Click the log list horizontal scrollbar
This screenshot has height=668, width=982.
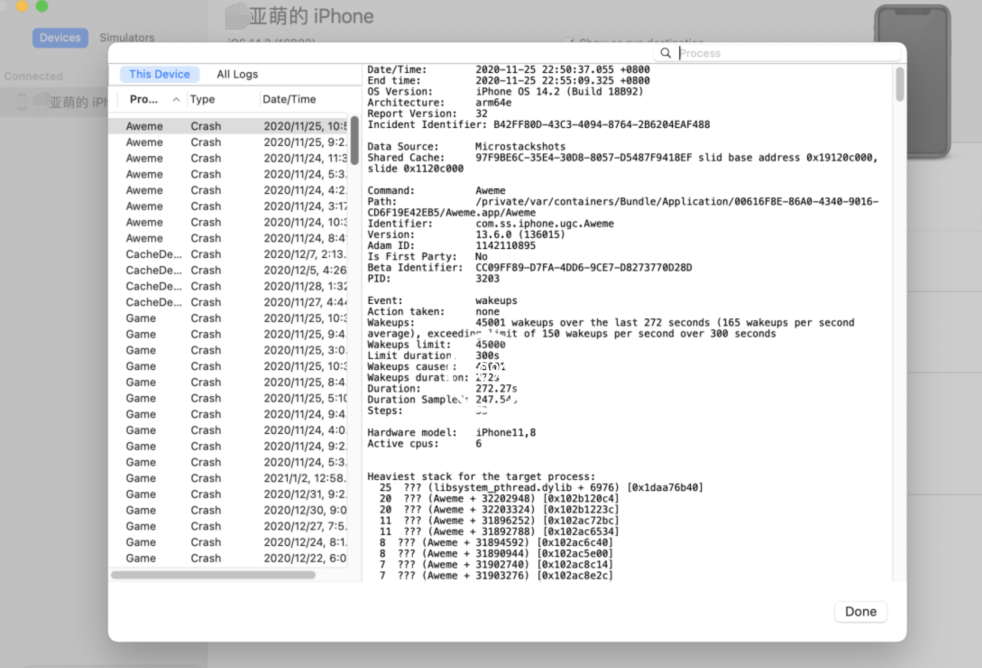[213, 575]
